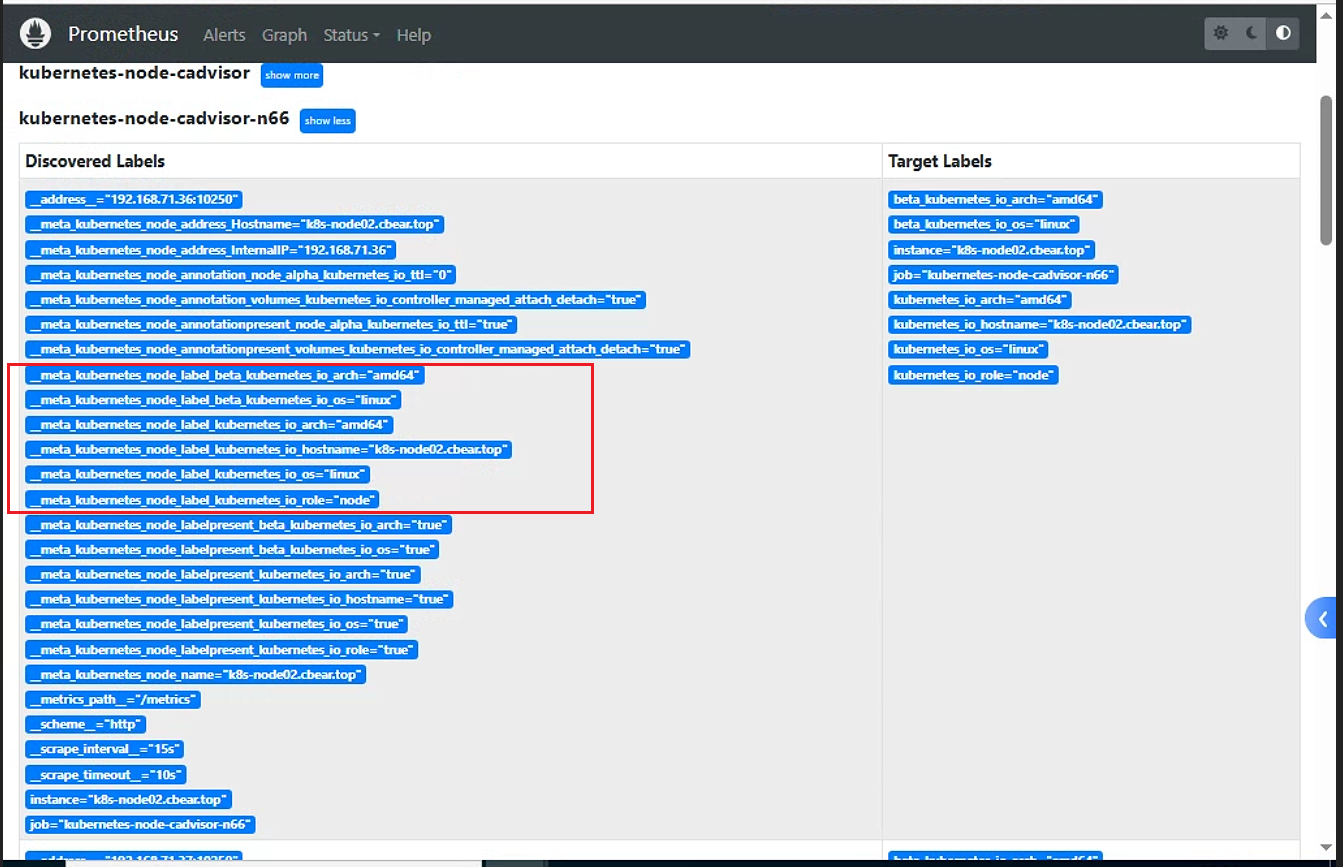Select the node_alpha_kubernetes_io_ttl="0" annotation label
Screen dimensions: 1343x867
(x=241, y=275)
